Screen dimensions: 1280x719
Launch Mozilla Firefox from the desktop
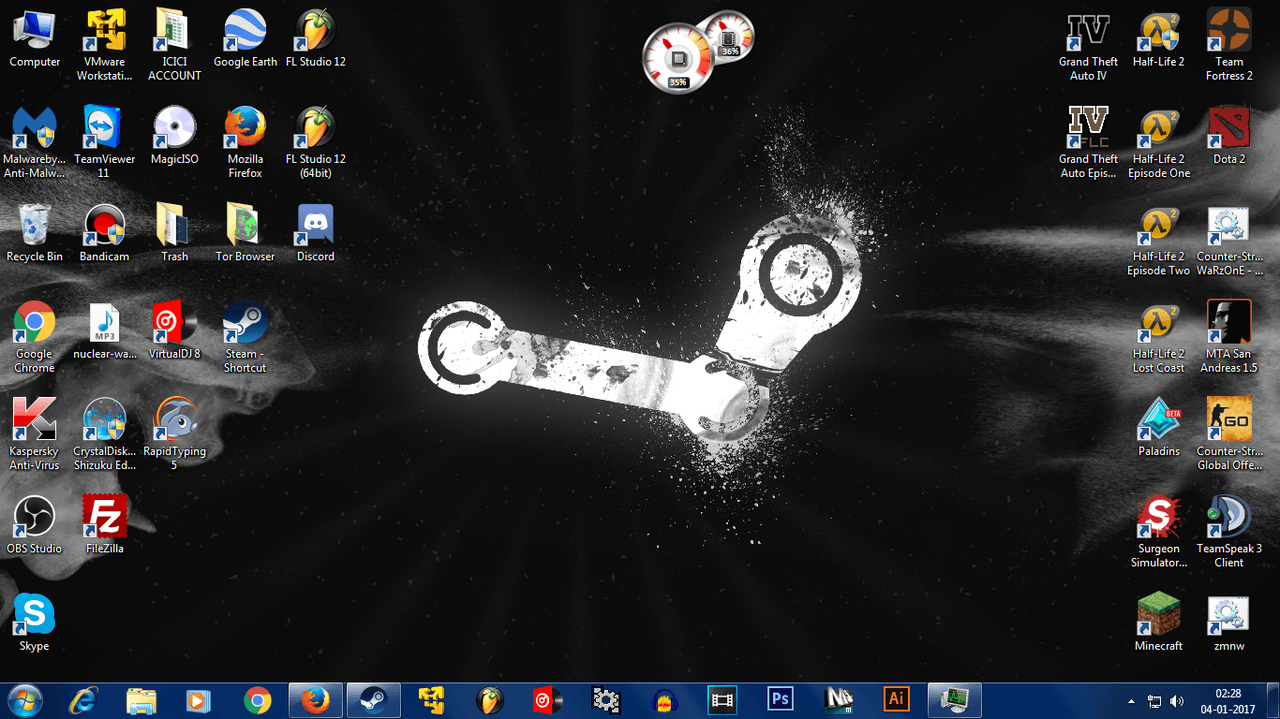click(x=244, y=135)
